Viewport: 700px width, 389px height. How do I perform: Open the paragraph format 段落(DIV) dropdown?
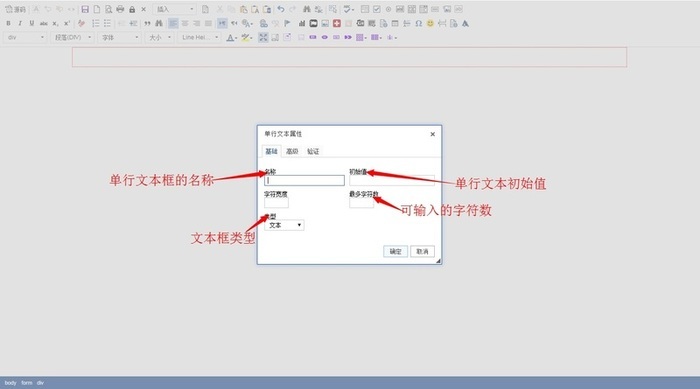[72, 38]
